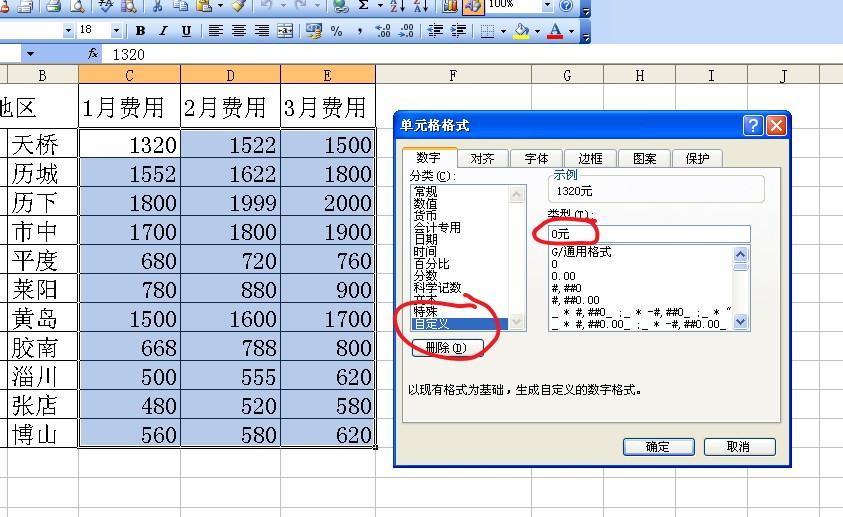Click the Copy icon
Screen dimensions: 843x517
pos(181,6)
